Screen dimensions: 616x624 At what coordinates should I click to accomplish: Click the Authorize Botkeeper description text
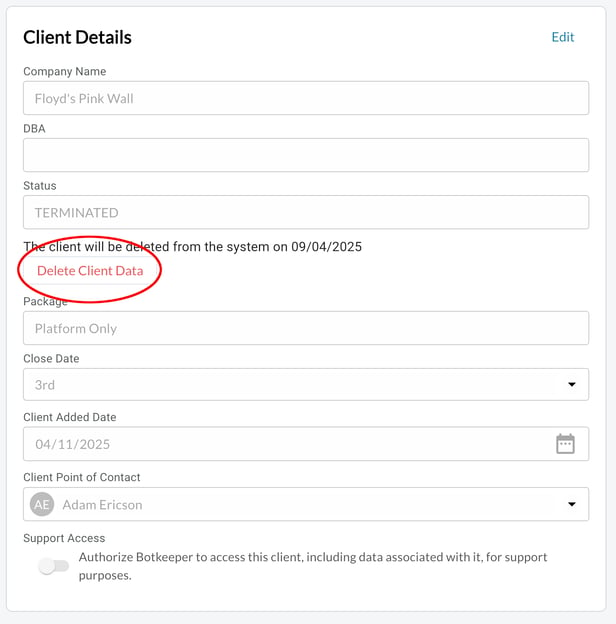tap(313, 566)
